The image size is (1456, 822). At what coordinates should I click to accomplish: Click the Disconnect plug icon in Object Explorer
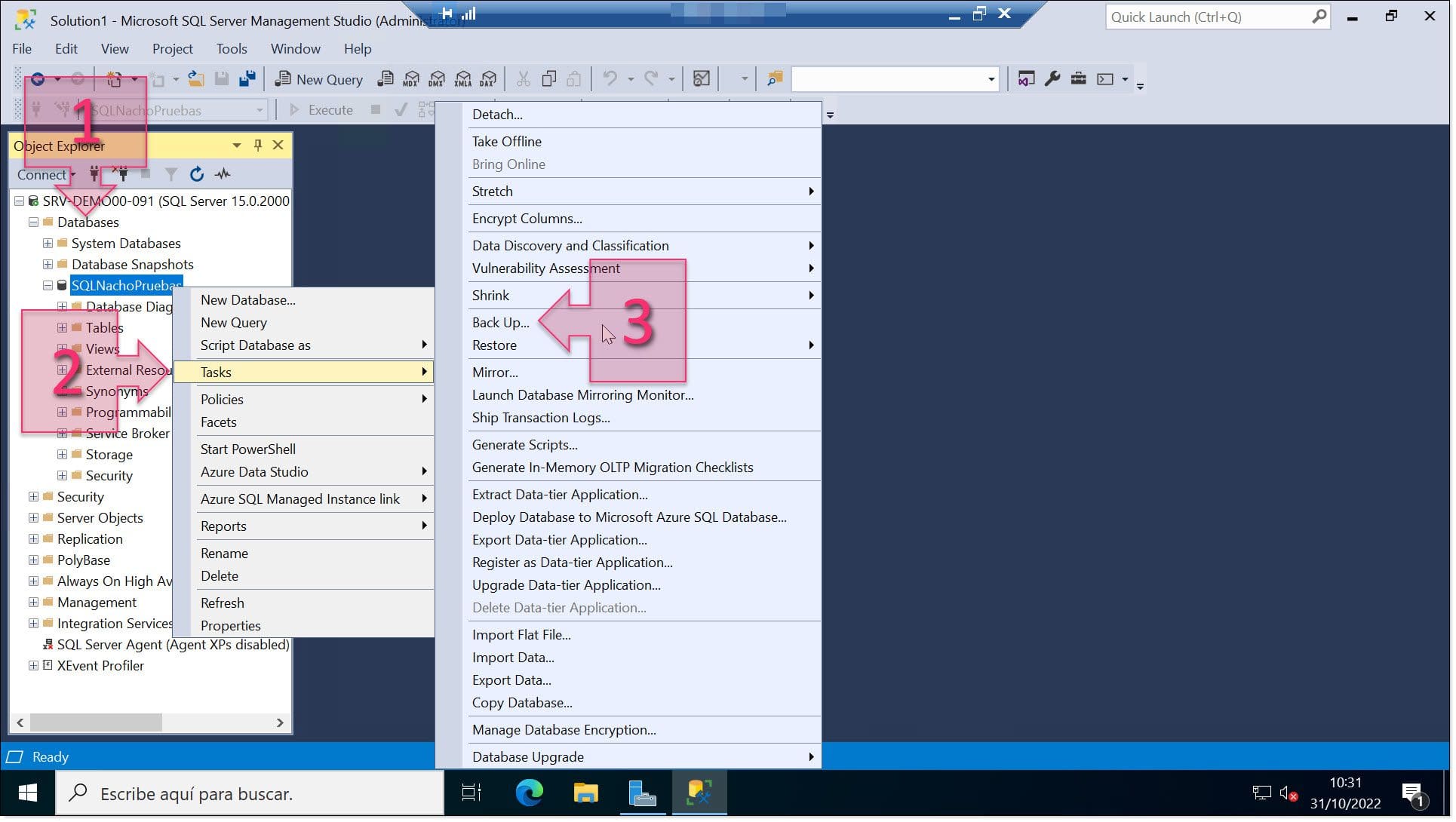[x=121, y=174]
